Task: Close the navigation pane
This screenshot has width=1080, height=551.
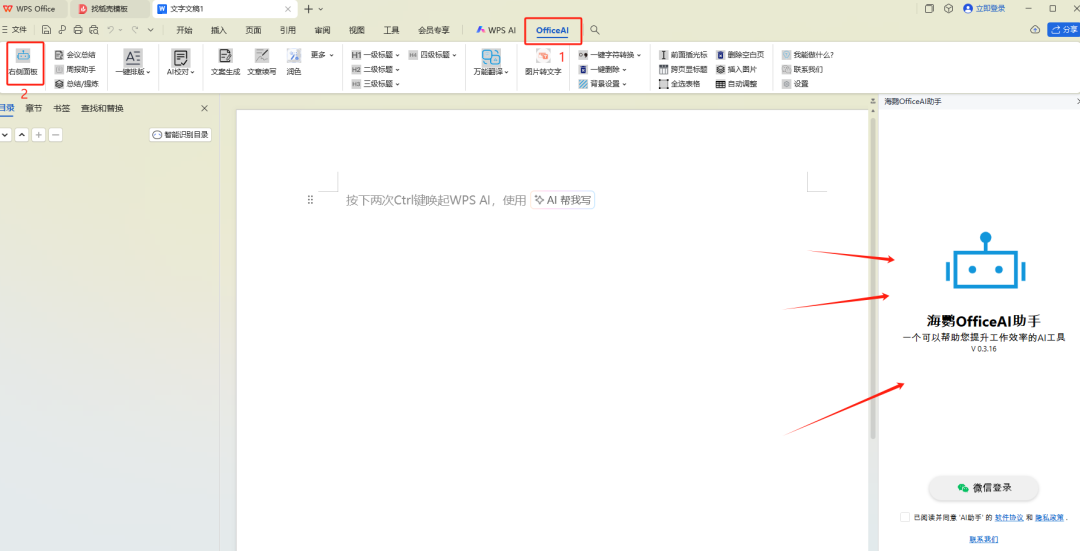Action: [x=205, y=108]
